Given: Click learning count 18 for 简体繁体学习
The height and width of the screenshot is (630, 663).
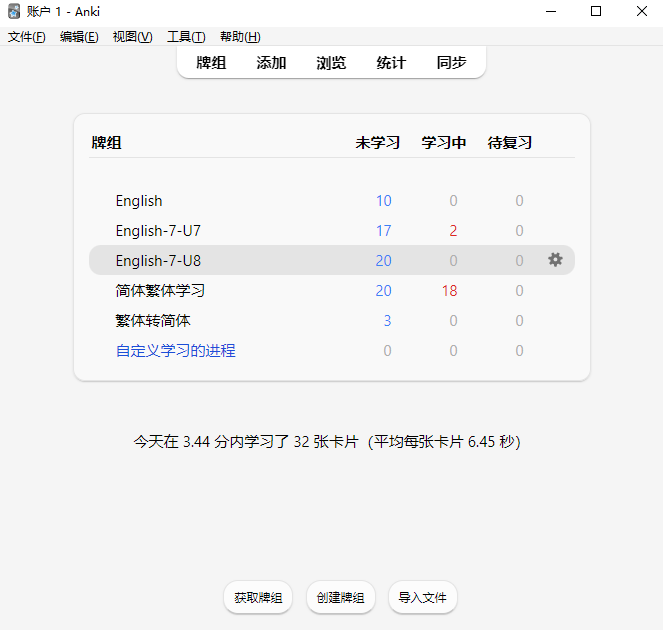Looking at the screenshot, I should 449,290.
